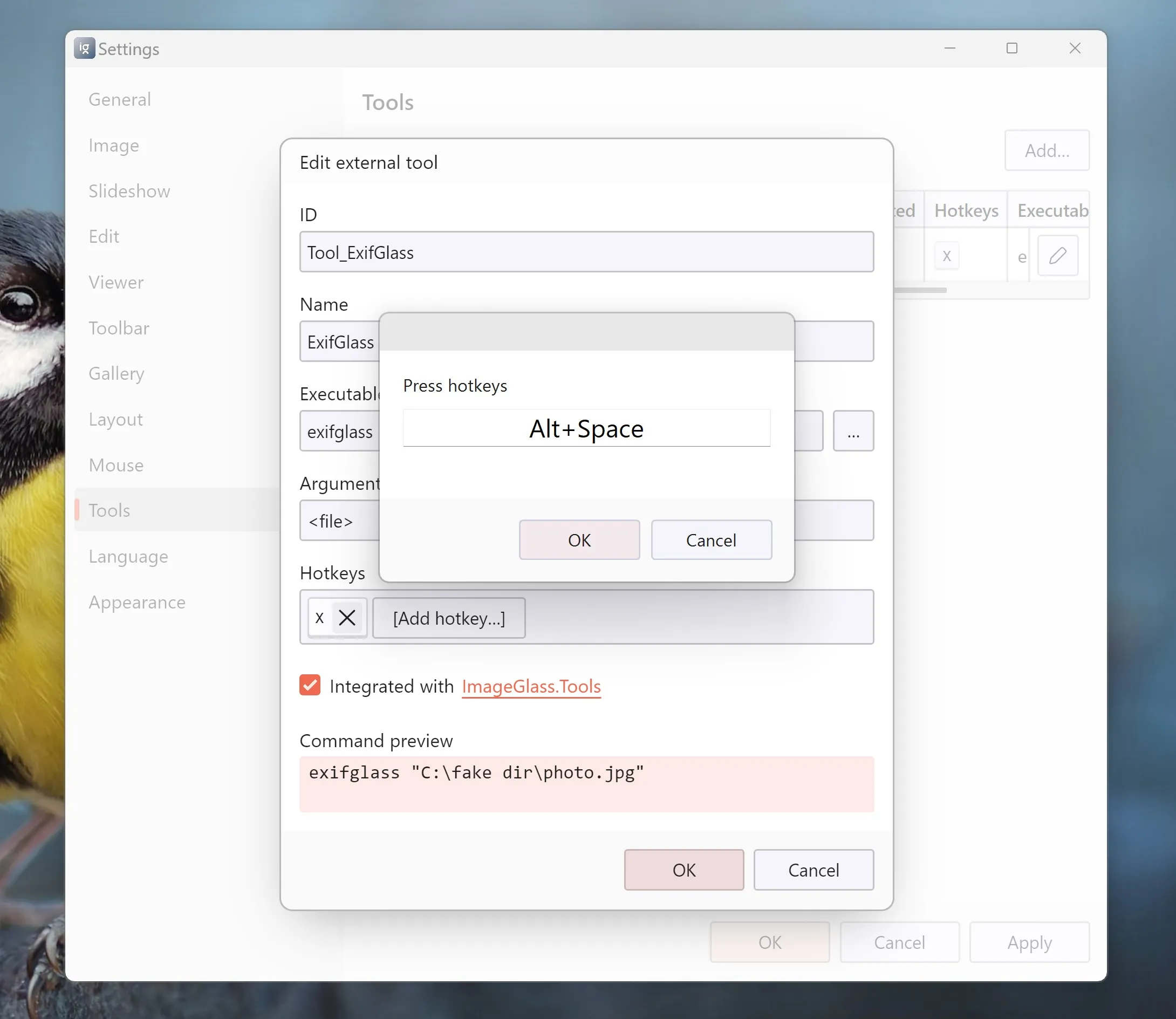This screenshot has height=1019, width=1176.
Task: Click the horizontal scrollbar under tools table
Action: point(920,290)
